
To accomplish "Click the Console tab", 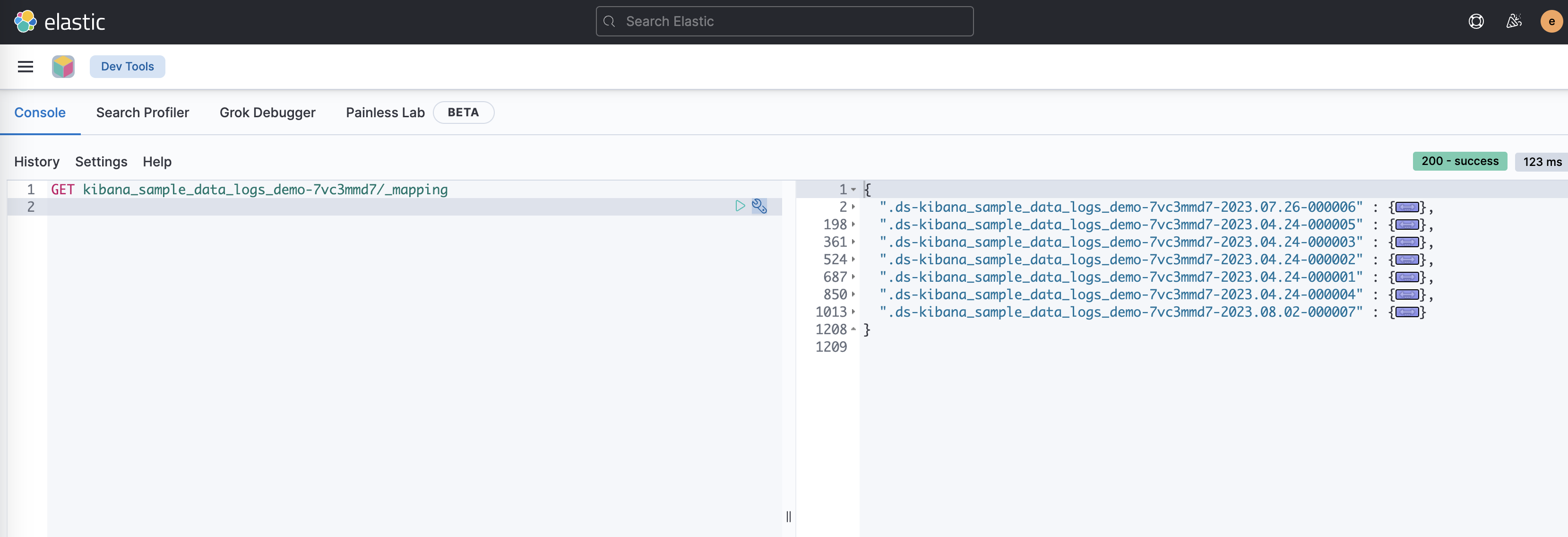I will 40,111.
